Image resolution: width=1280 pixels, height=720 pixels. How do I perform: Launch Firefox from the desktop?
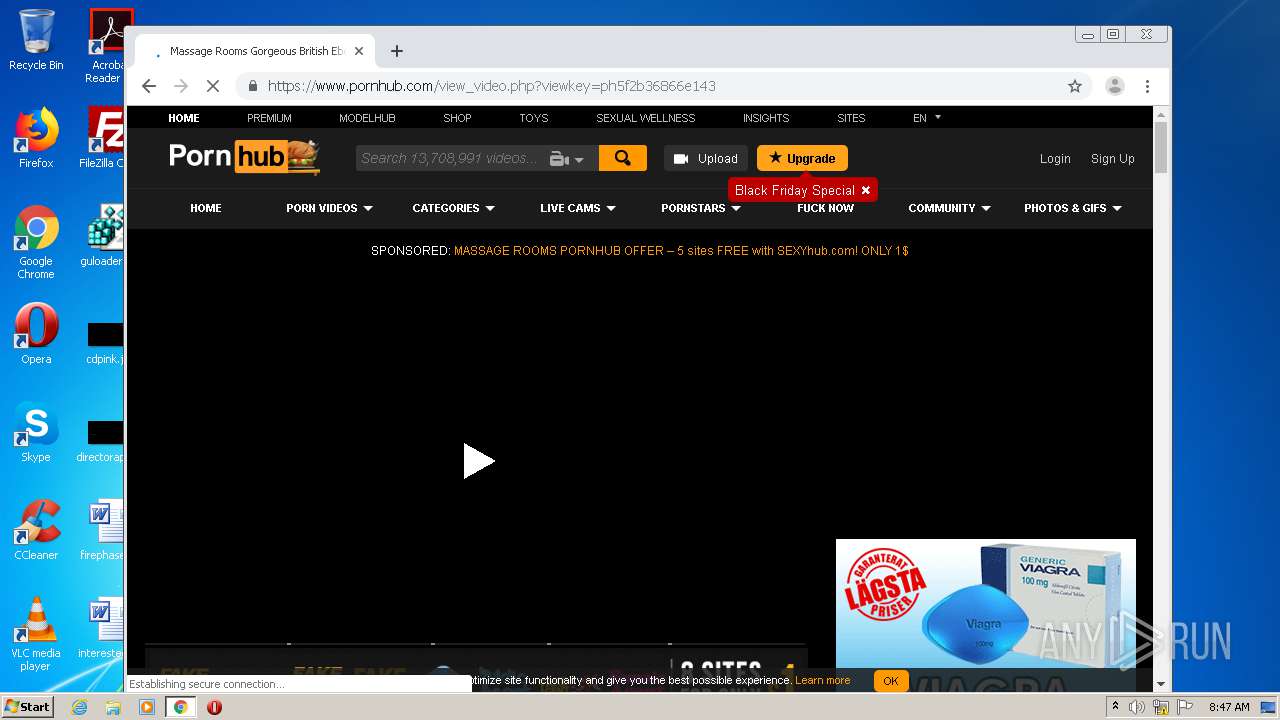pyautogui.click(x=36, y=138)
